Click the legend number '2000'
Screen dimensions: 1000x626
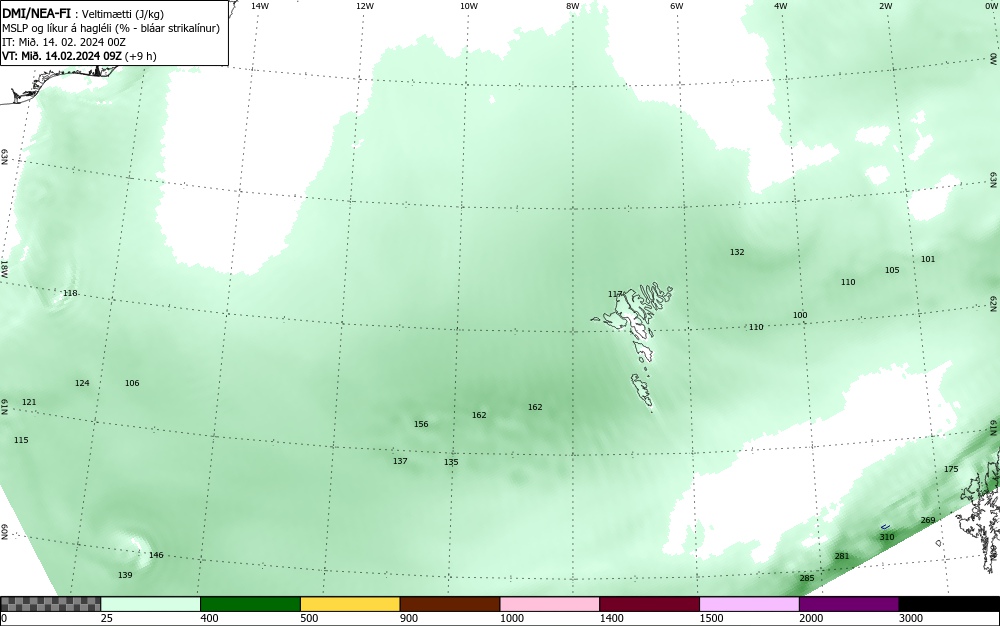pyautogui.click(x=811, y=618)
